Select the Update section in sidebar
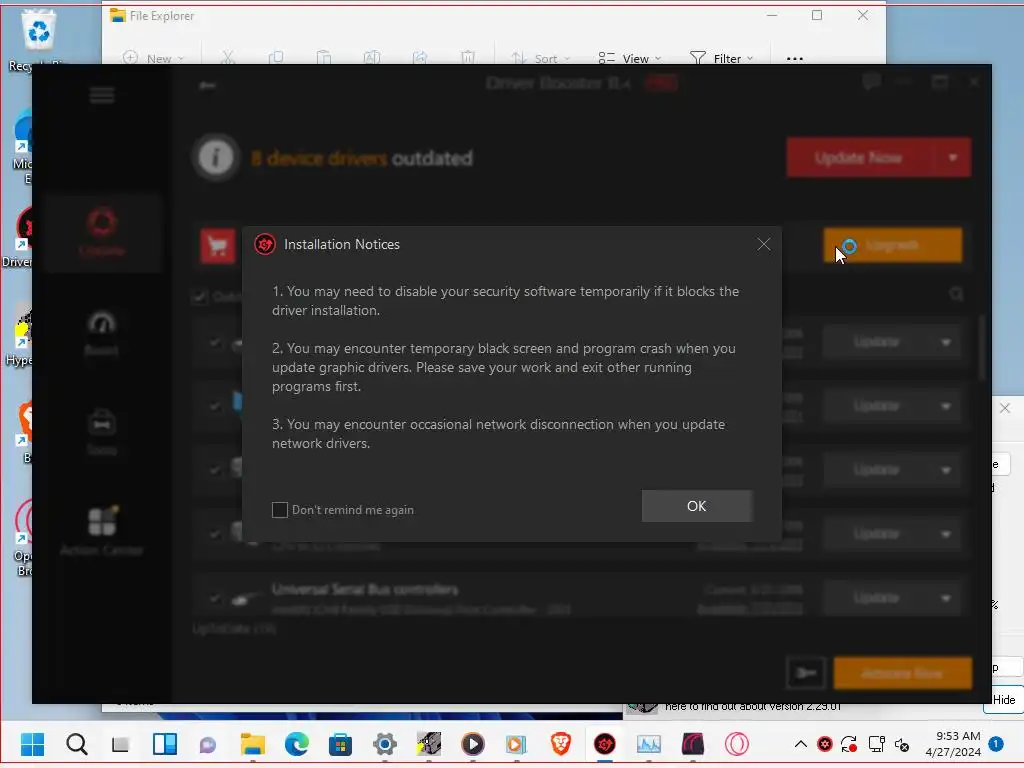The width and height of the screenshot is (1024, 768). tap(102, 232)
